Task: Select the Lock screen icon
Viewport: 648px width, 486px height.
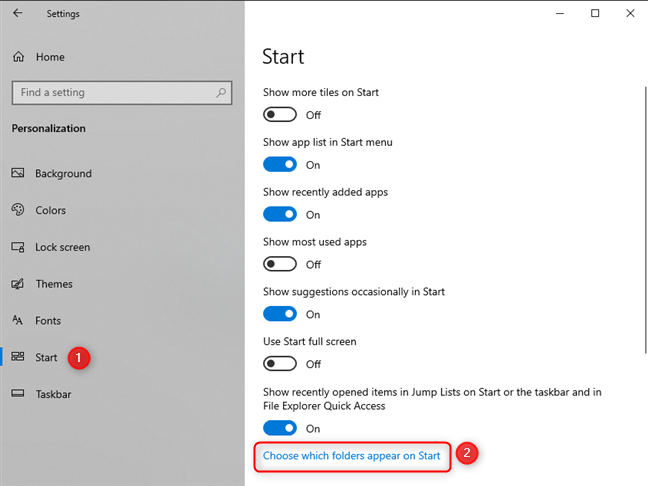Action: point(18,247)
